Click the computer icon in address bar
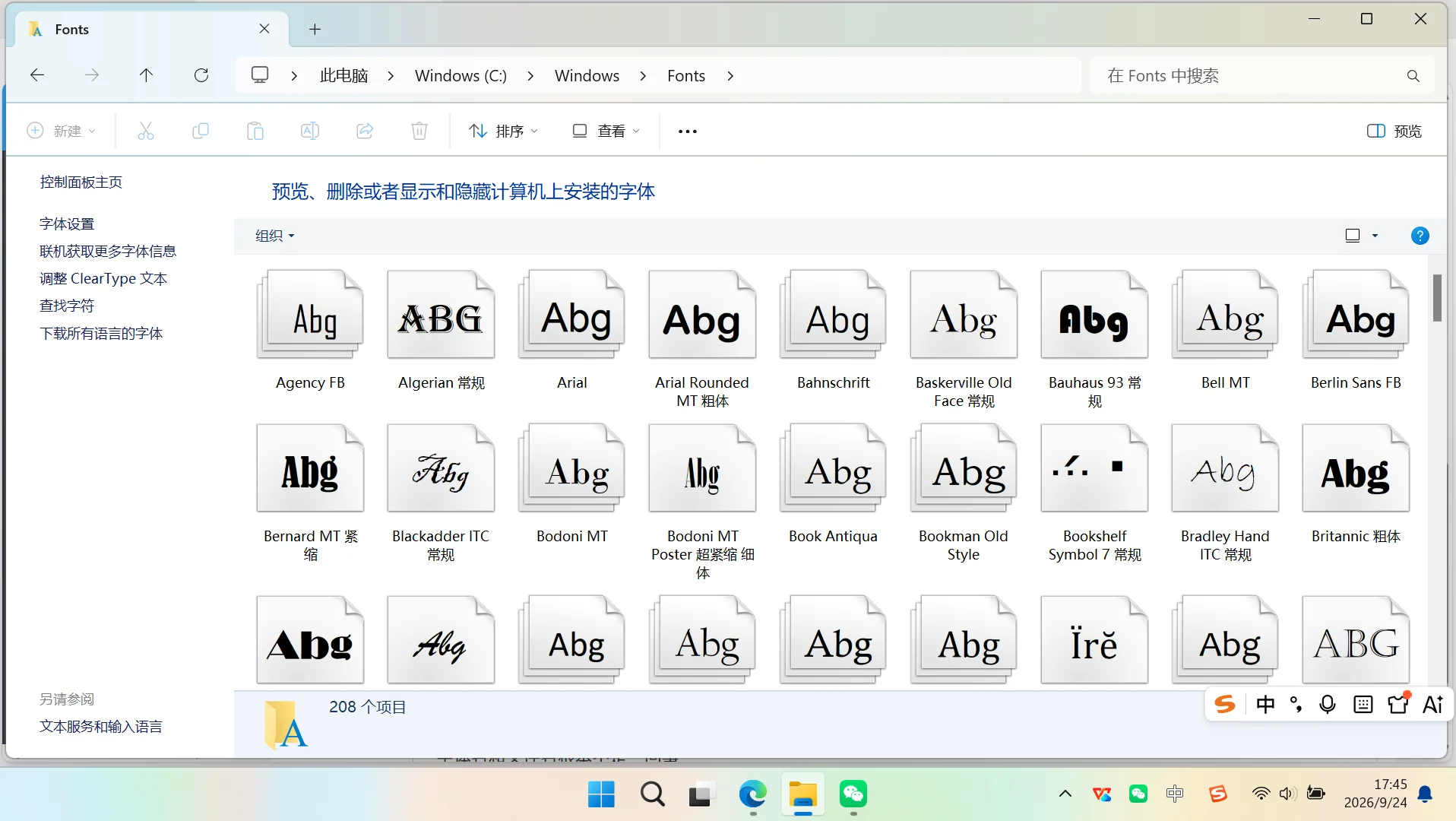 coord(260,75)
